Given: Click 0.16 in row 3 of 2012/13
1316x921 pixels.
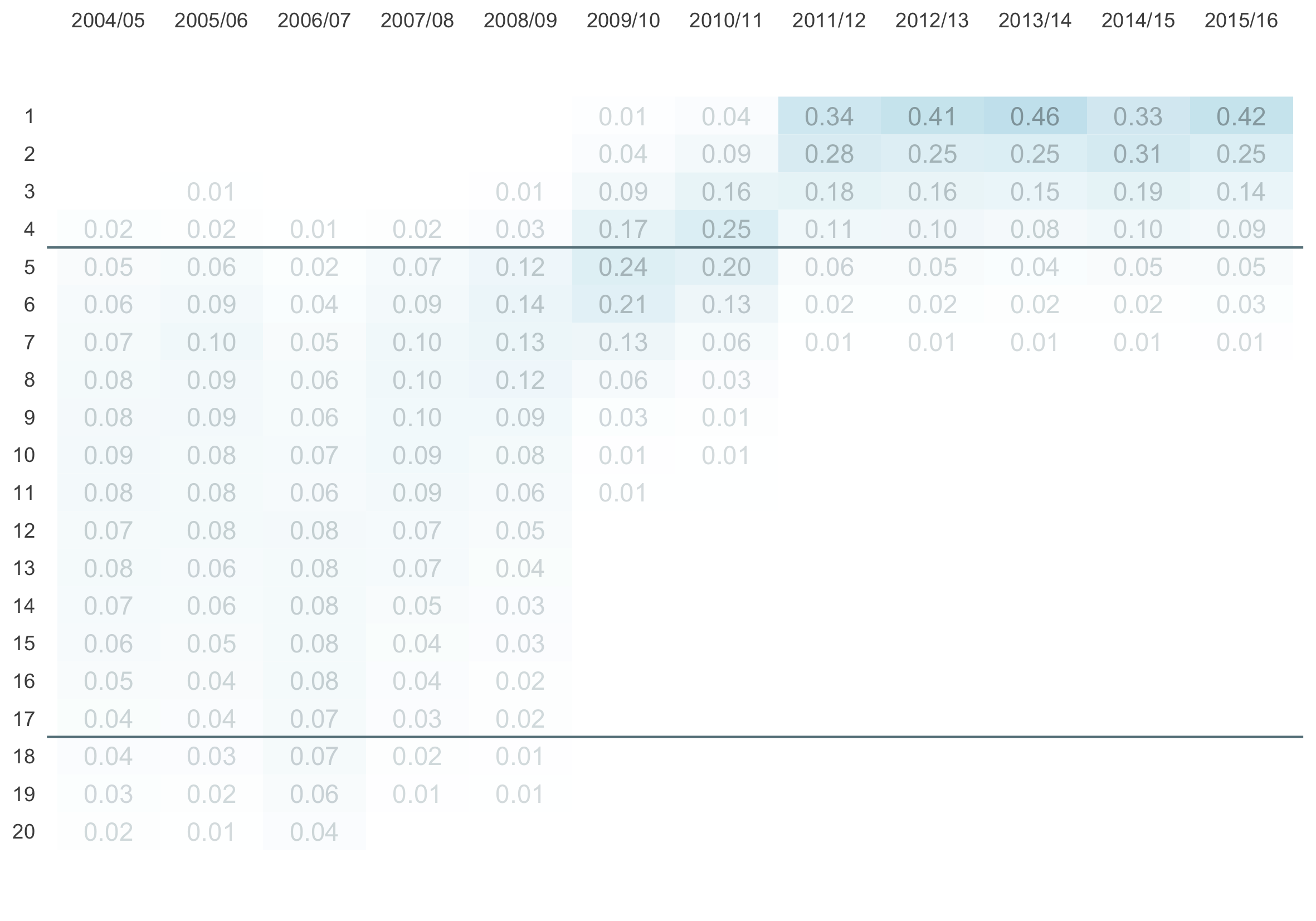Looking at the screenshot, I should (x=932, y=192).
